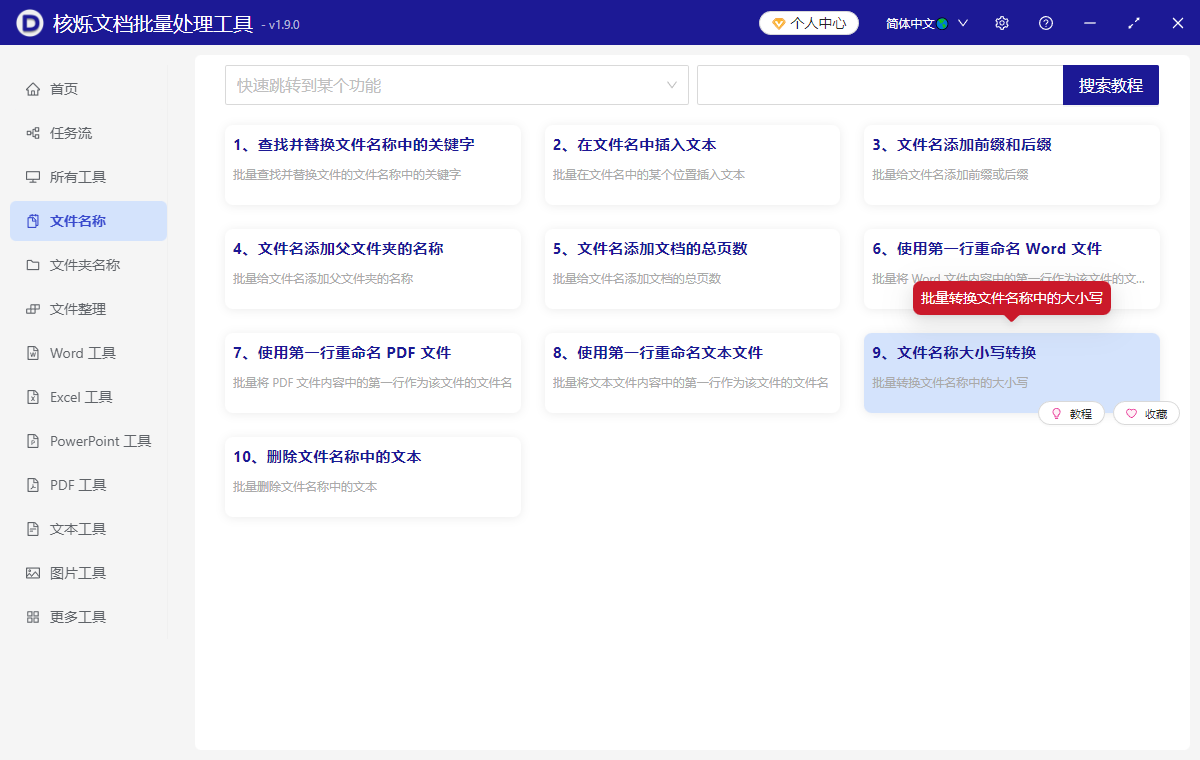Click the 教程 tutorial button
Screen dimensions: 1200x760
coord(1071,414)
